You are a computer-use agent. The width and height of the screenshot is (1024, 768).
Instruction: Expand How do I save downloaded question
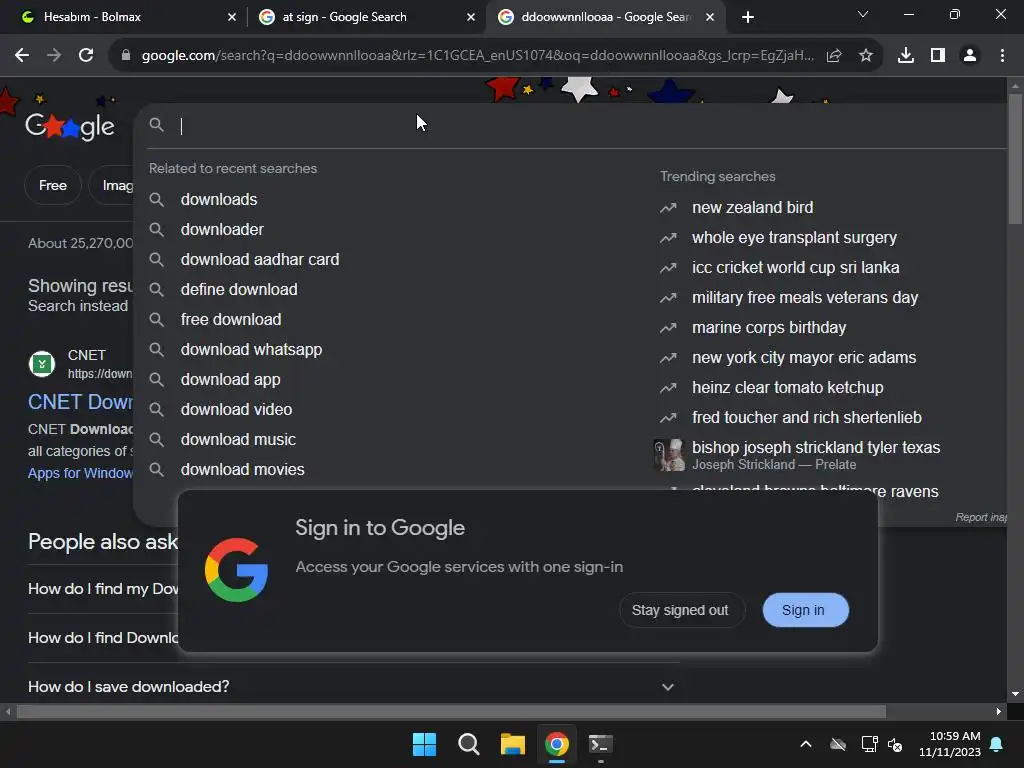click(351, 686)
